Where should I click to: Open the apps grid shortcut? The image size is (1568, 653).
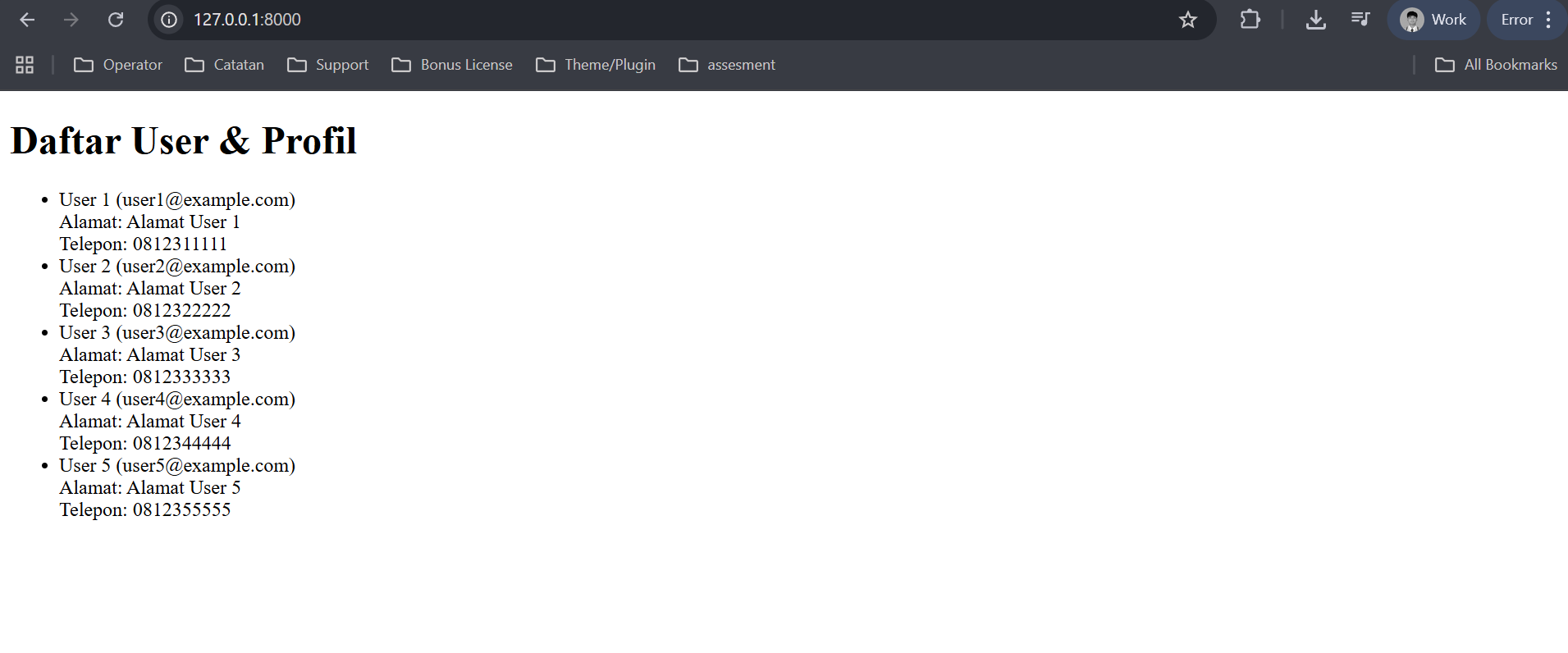pyautogui.click(x=25, y=65)
